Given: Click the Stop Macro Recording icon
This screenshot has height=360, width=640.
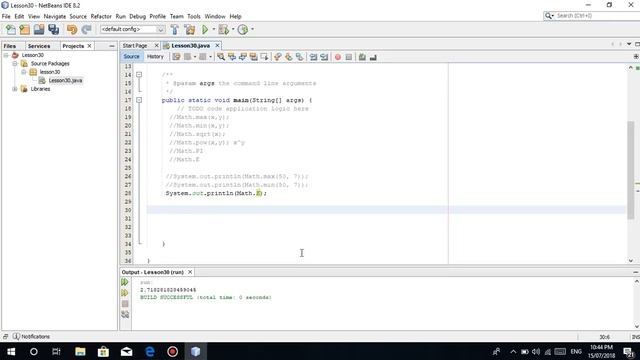Looking at the screenshot, I should (349, 57).
